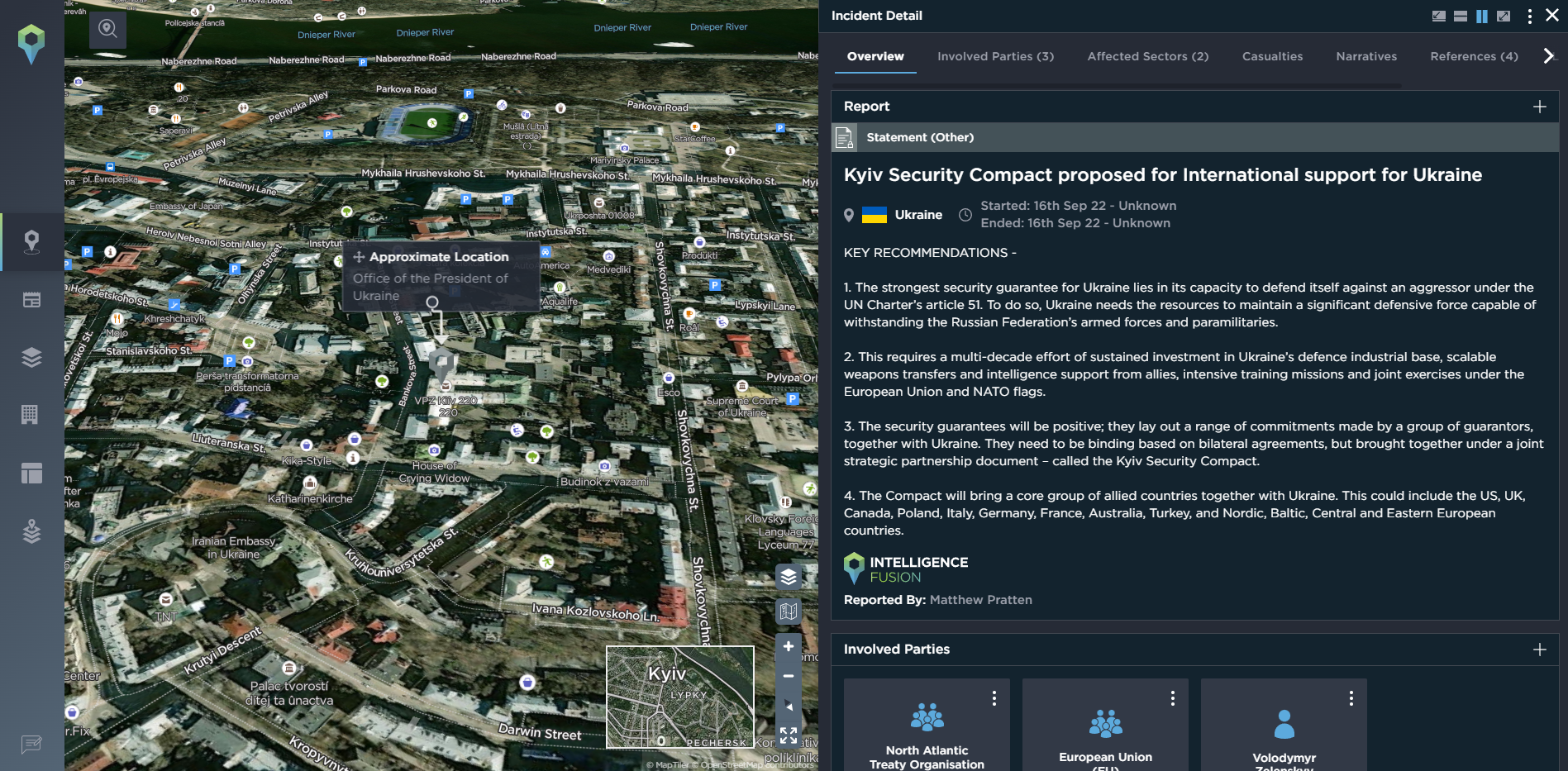The width and height of the screenshot is (1568, 771).
Task: Close the Incident Detail panel
Action: click(1552, 15)
